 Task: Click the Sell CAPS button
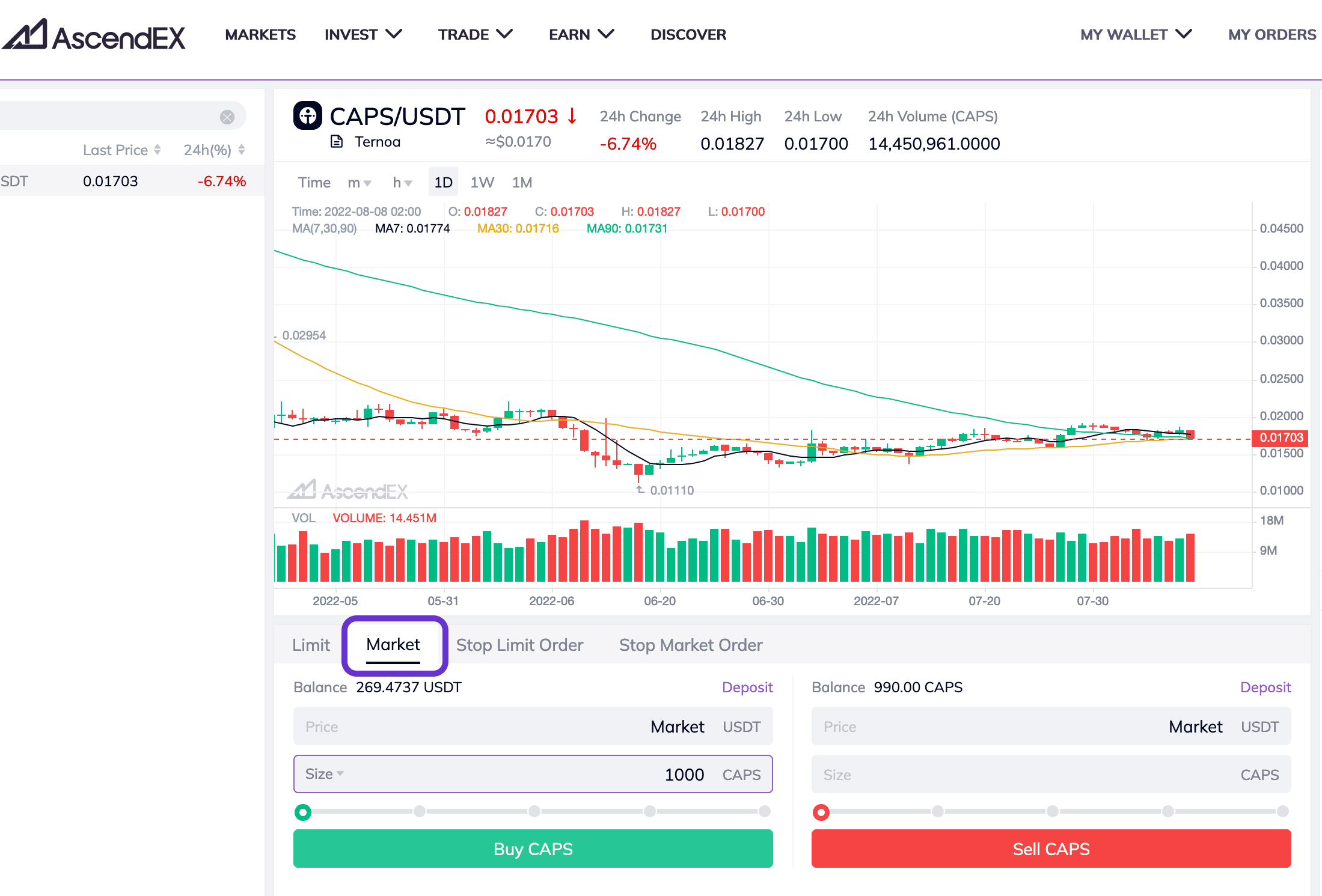coord(1051,849)
